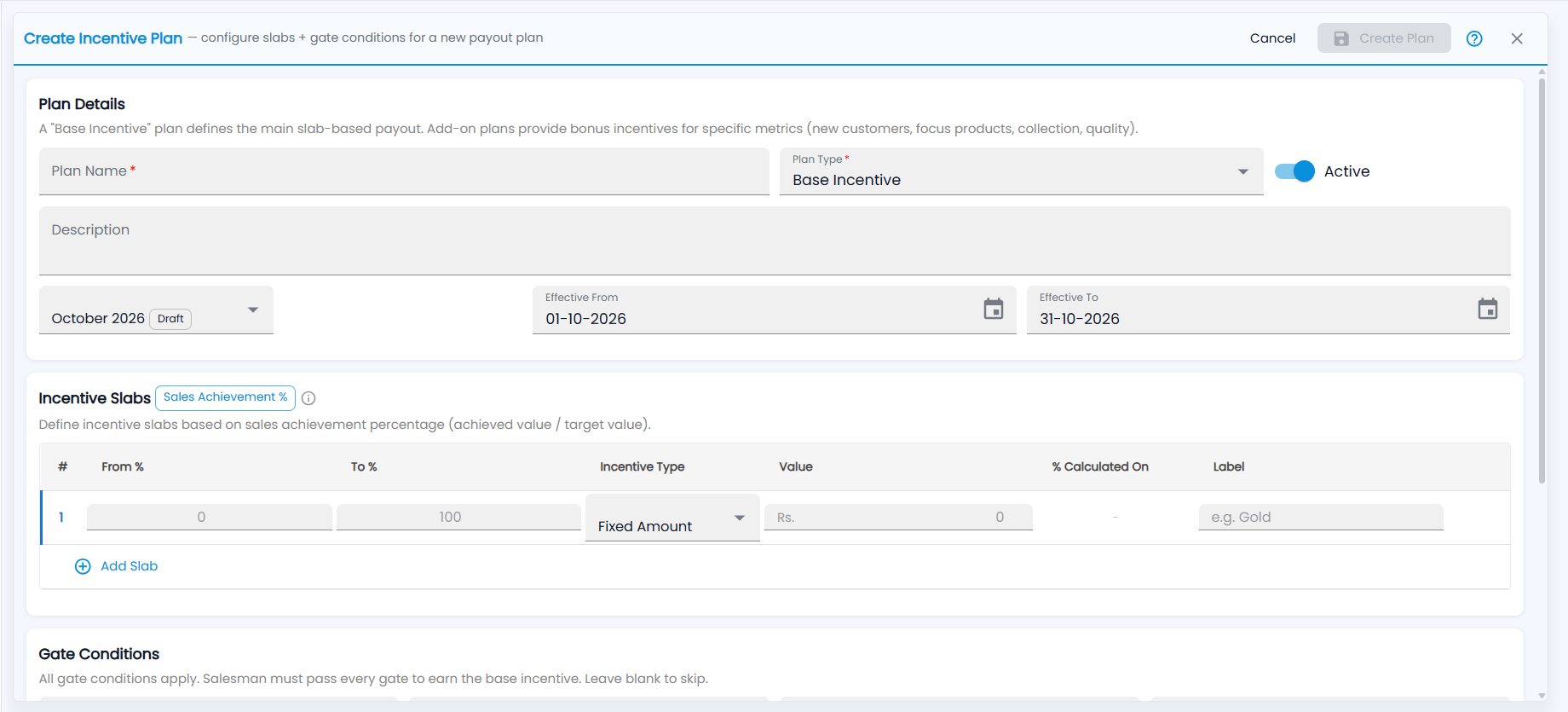Viewport: 1568px width, 712px height.
Task: Open the Fixed Amount incentive type dropdown
Action: pyautogui.click(x=672, y=518)
